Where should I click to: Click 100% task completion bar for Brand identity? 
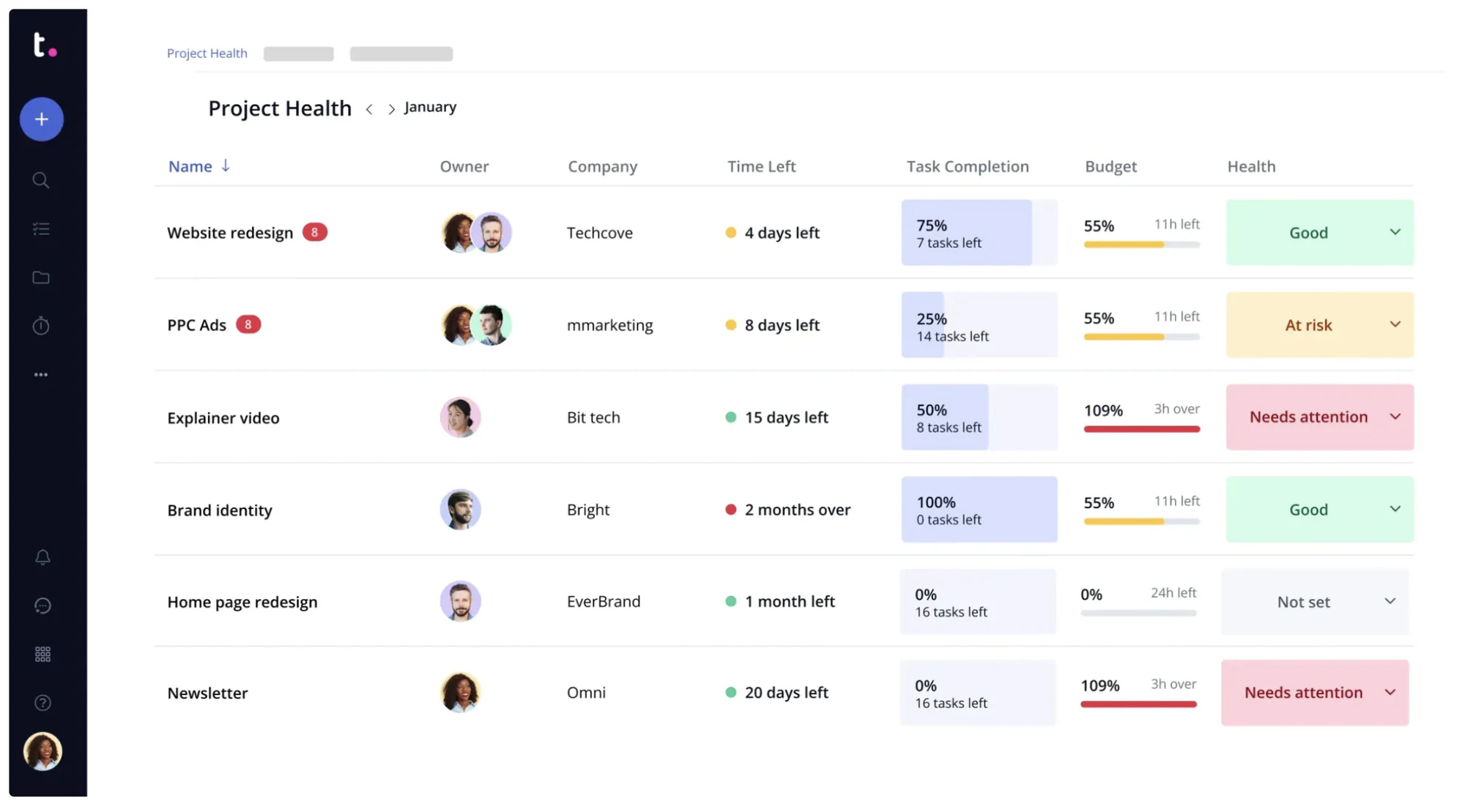[x=979, y=509]
